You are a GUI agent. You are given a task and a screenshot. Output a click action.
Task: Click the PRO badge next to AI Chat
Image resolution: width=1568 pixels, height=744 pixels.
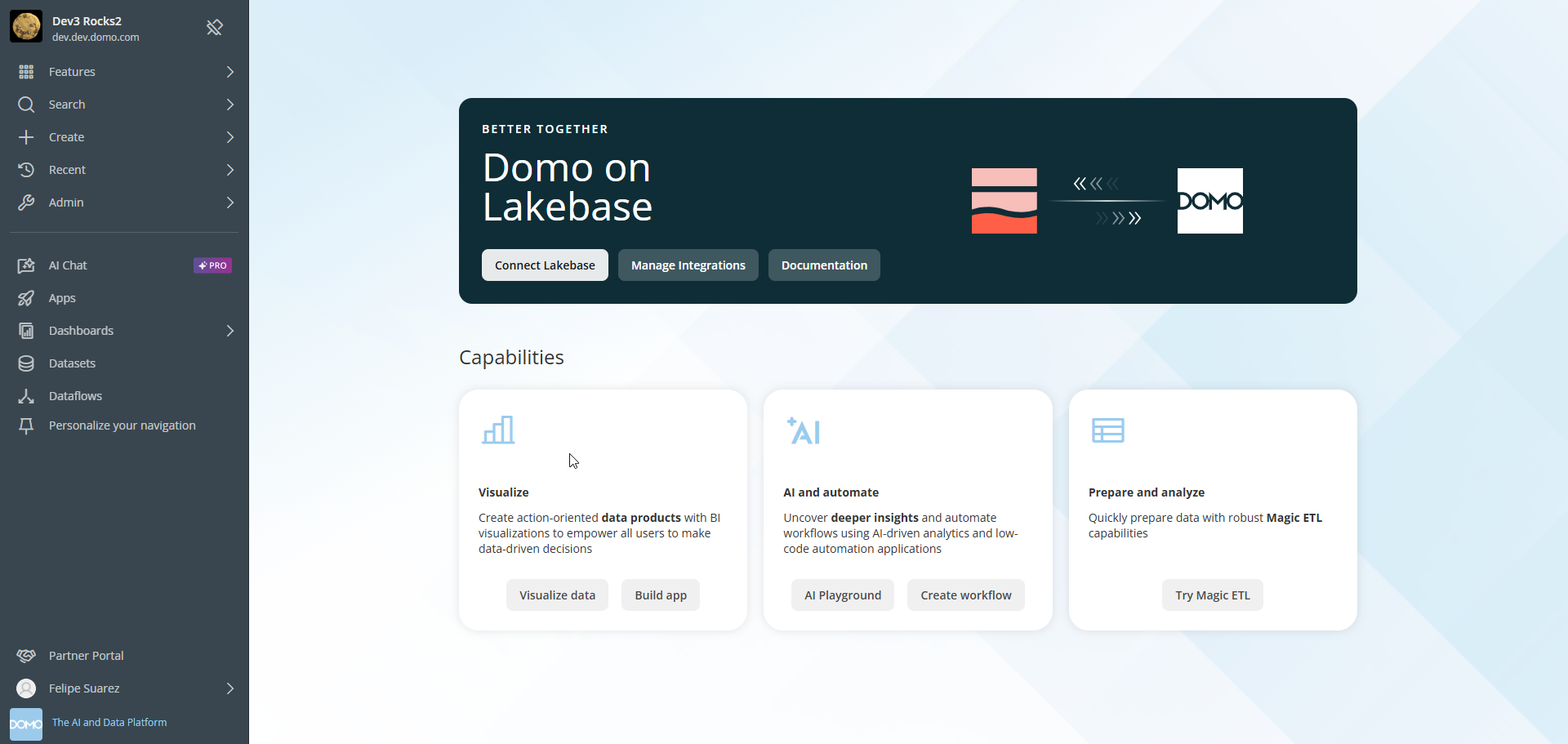tap(212, 265)
